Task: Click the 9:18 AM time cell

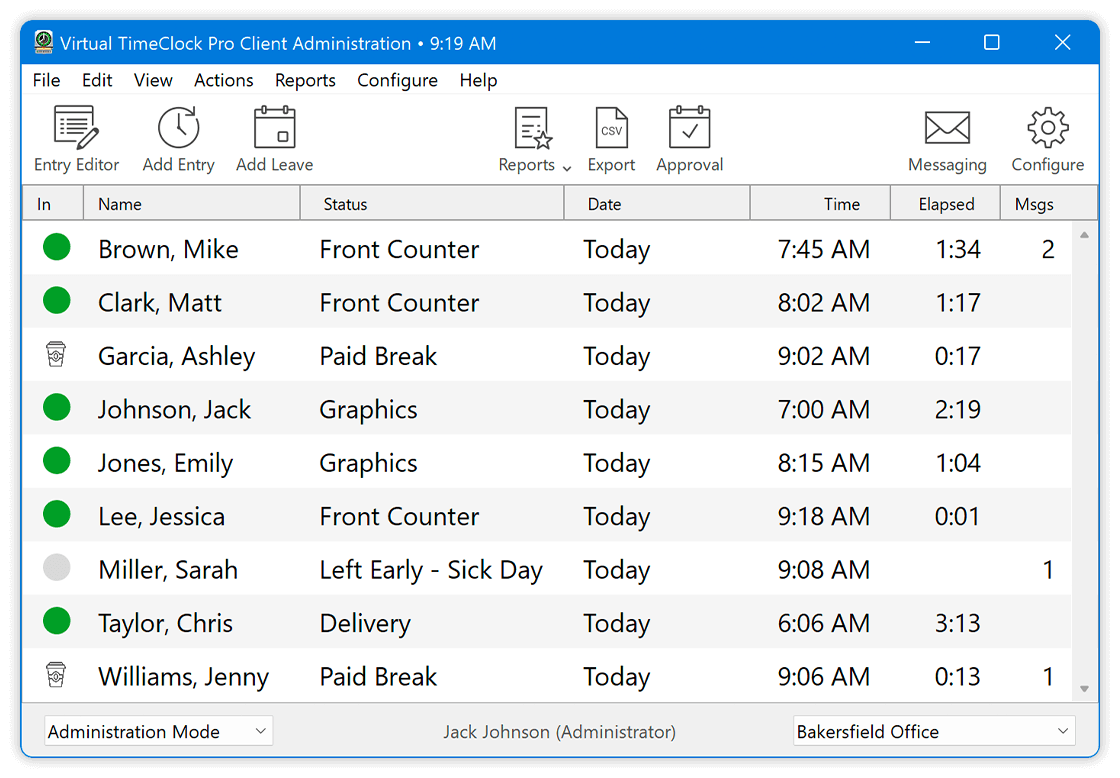Action: 824,517
